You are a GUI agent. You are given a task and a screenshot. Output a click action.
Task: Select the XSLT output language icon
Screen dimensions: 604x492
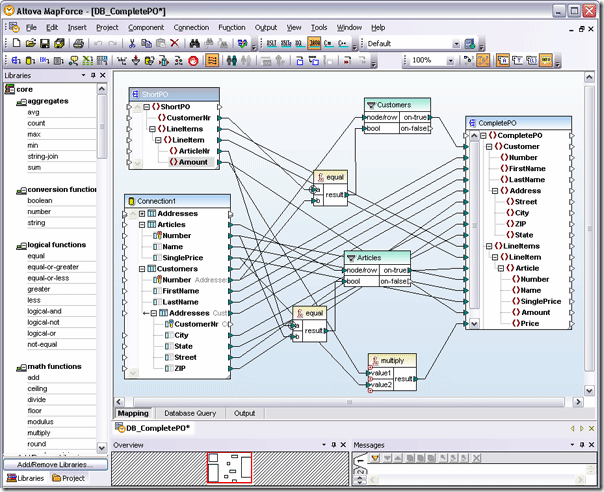click(272, 44)
